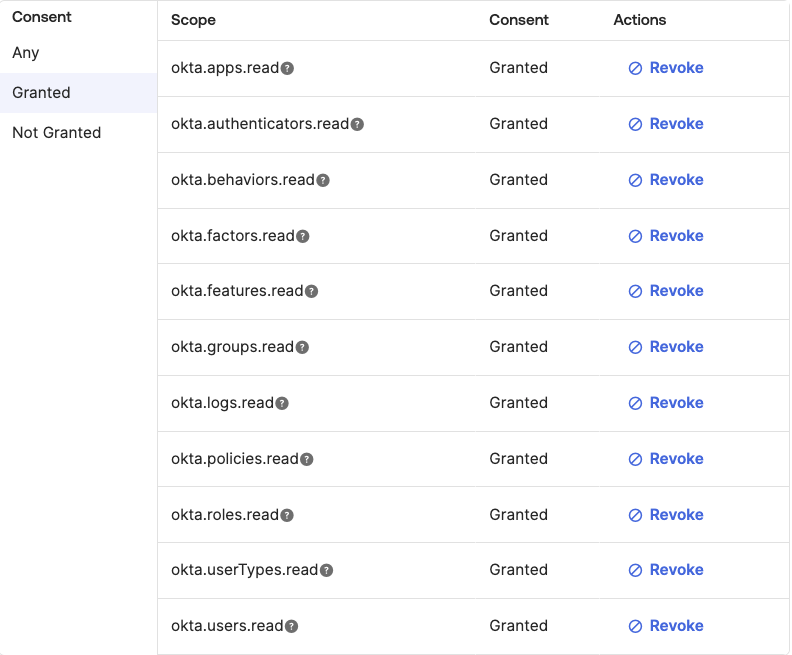Open help tooltip icon for okta.features.read

pos(312,291)
